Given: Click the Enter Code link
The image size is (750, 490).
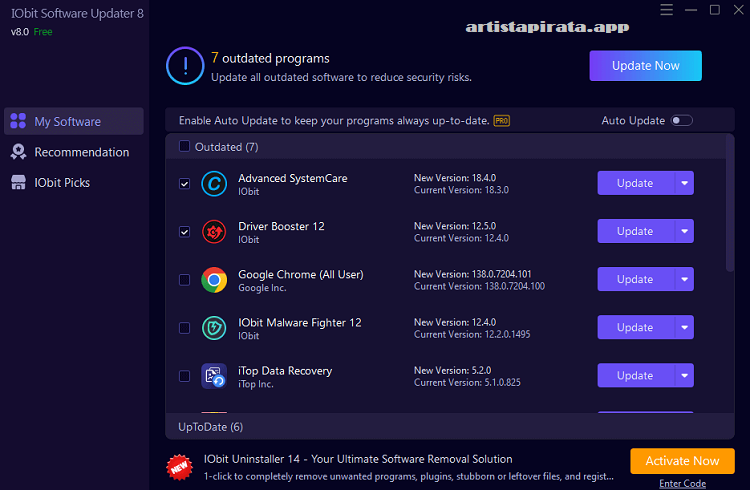Looking at the screenshot, I should (682, 483).
